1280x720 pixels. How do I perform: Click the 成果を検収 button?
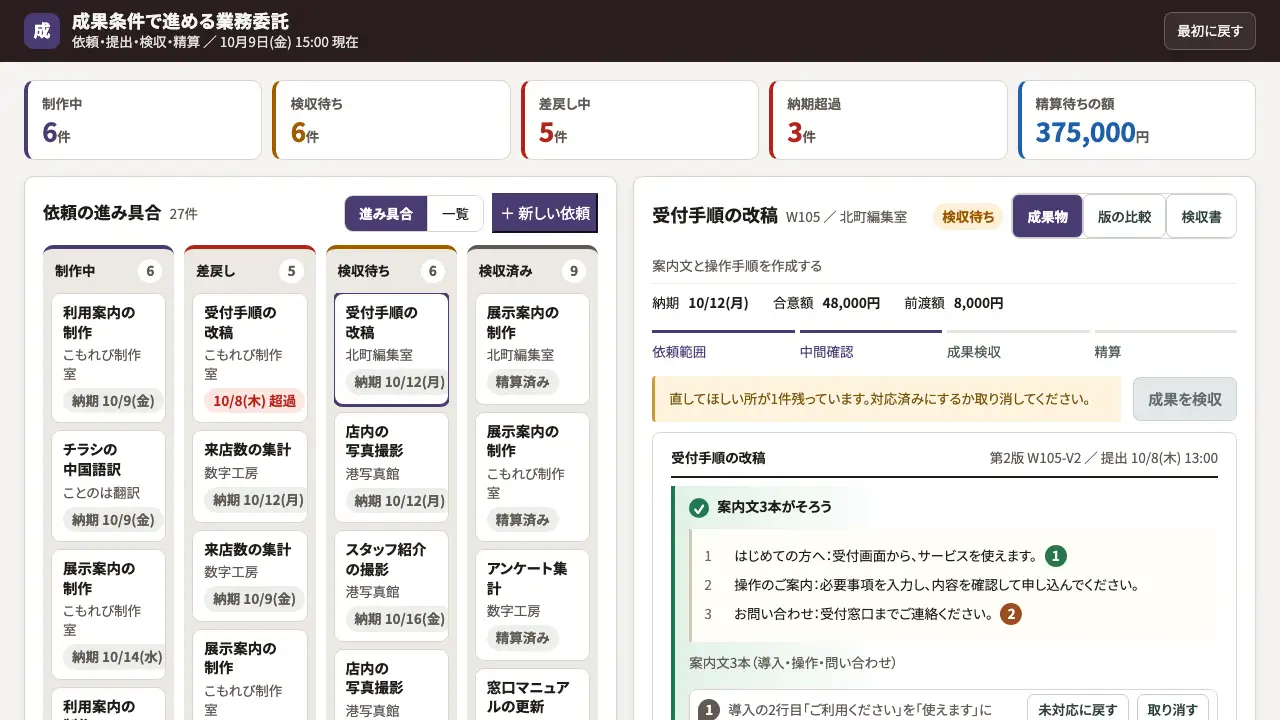point(1185,399)
